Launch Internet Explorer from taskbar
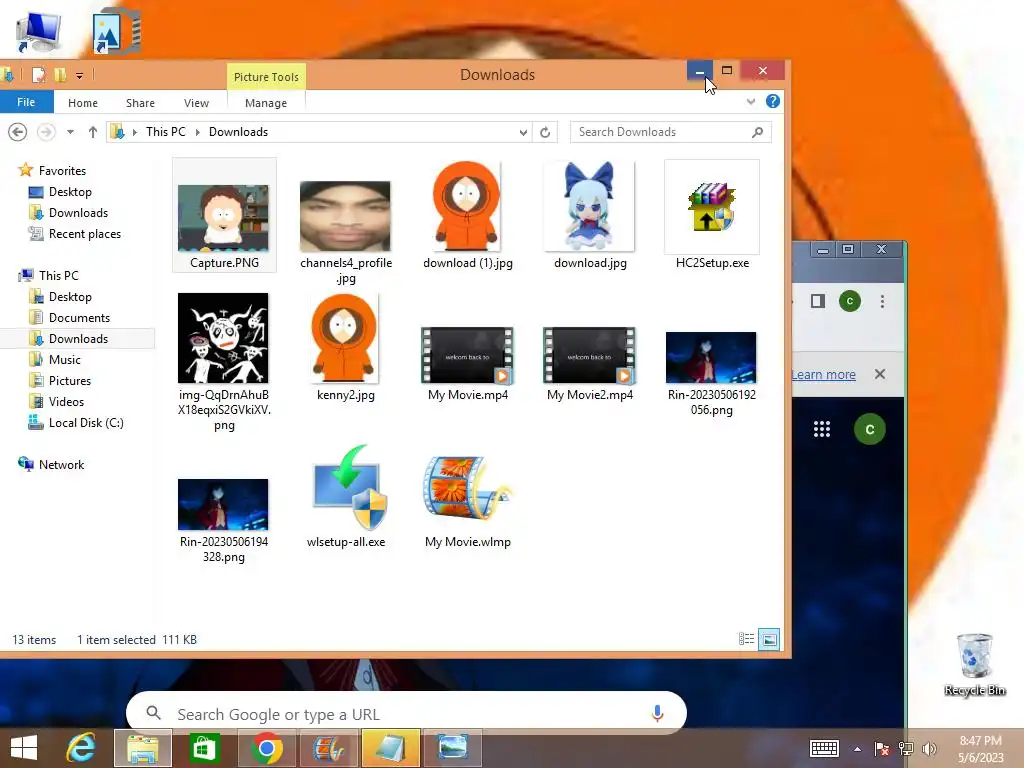This screenshot has height=768, width=1024. point(82,748)
